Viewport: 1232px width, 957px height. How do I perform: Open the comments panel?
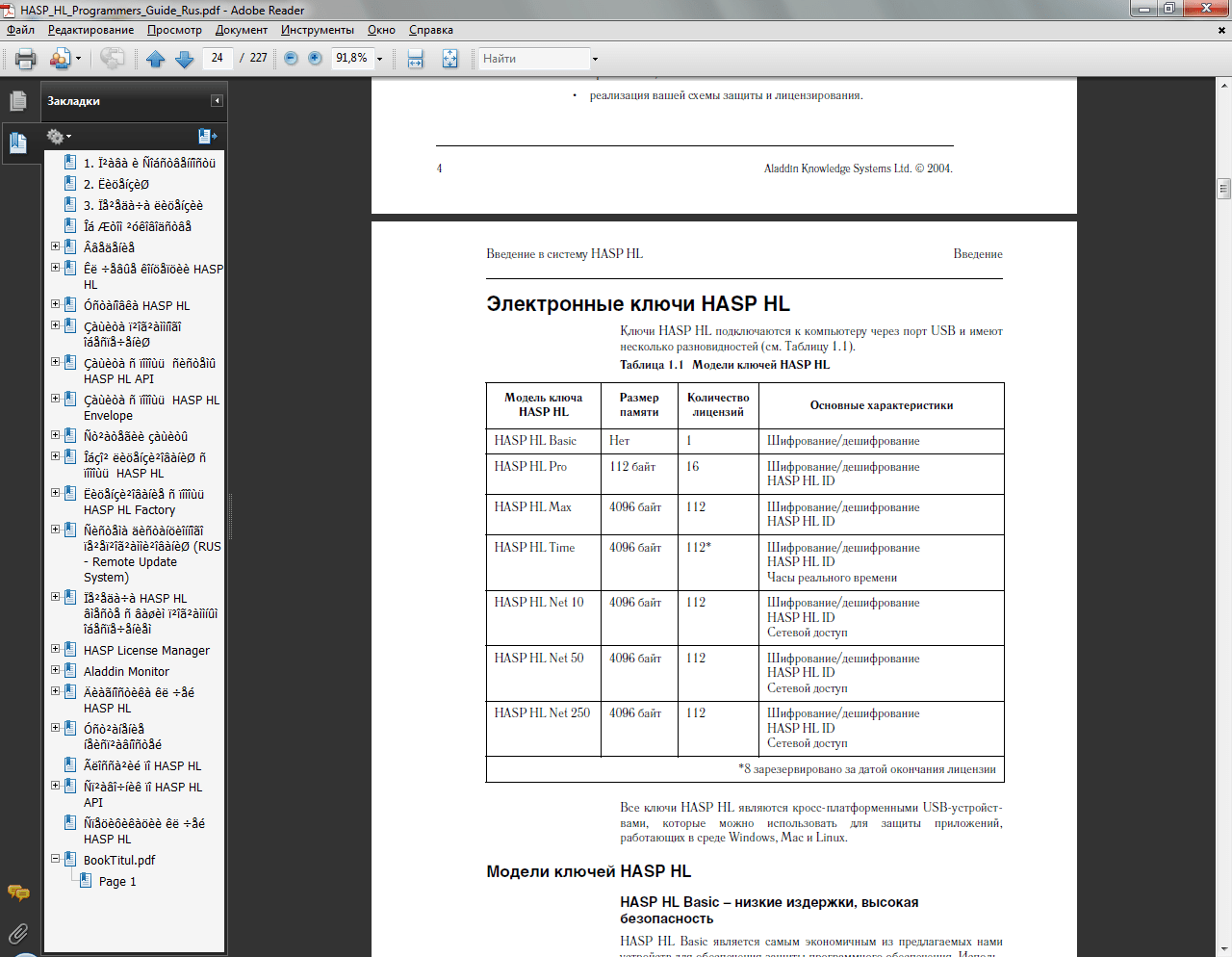17,893
